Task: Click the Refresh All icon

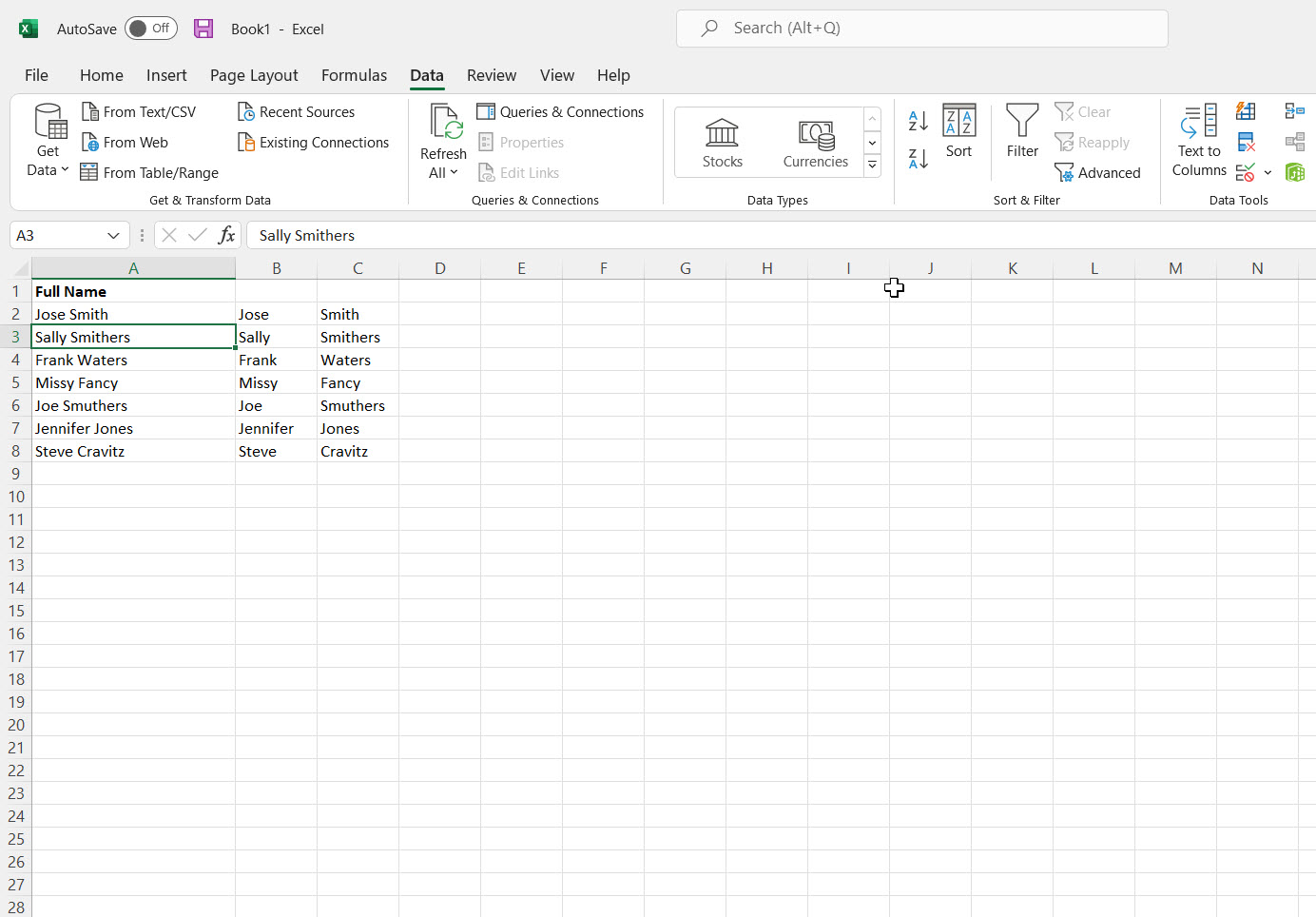Action: pyautogui.click(x=445, y=122)
